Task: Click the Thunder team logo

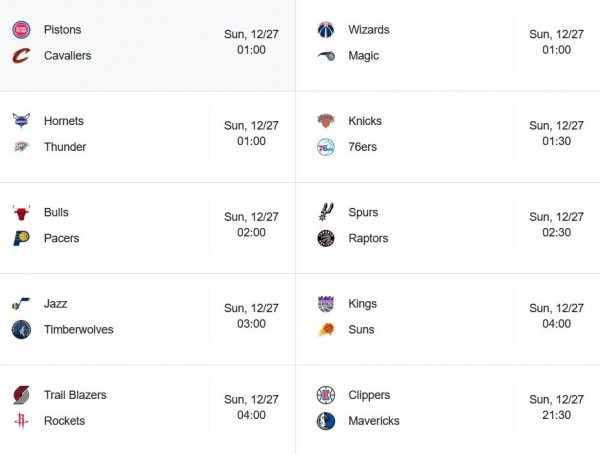Action: (x=21, y=147)
